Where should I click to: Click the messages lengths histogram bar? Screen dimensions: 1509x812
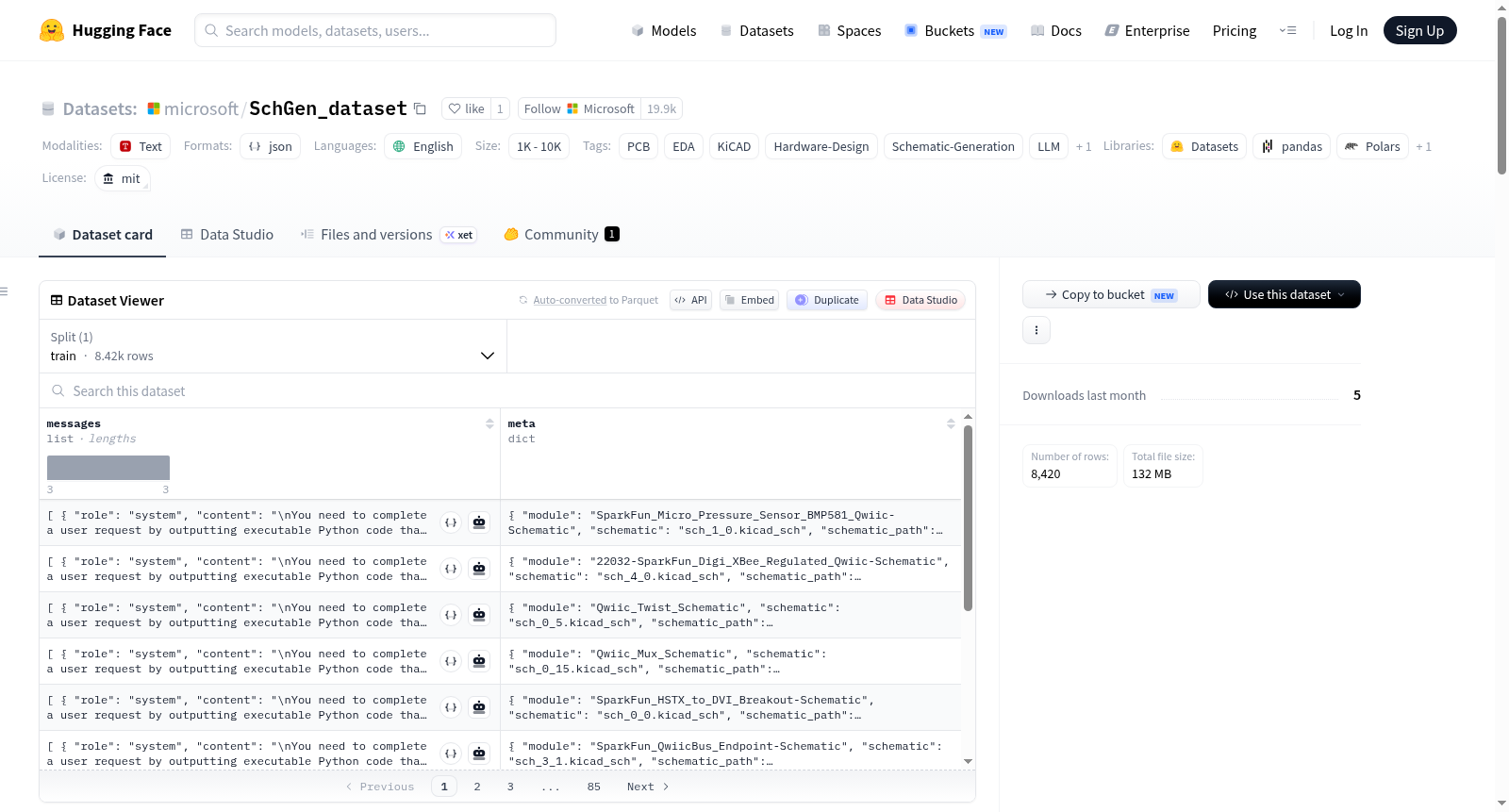point(108,468)
